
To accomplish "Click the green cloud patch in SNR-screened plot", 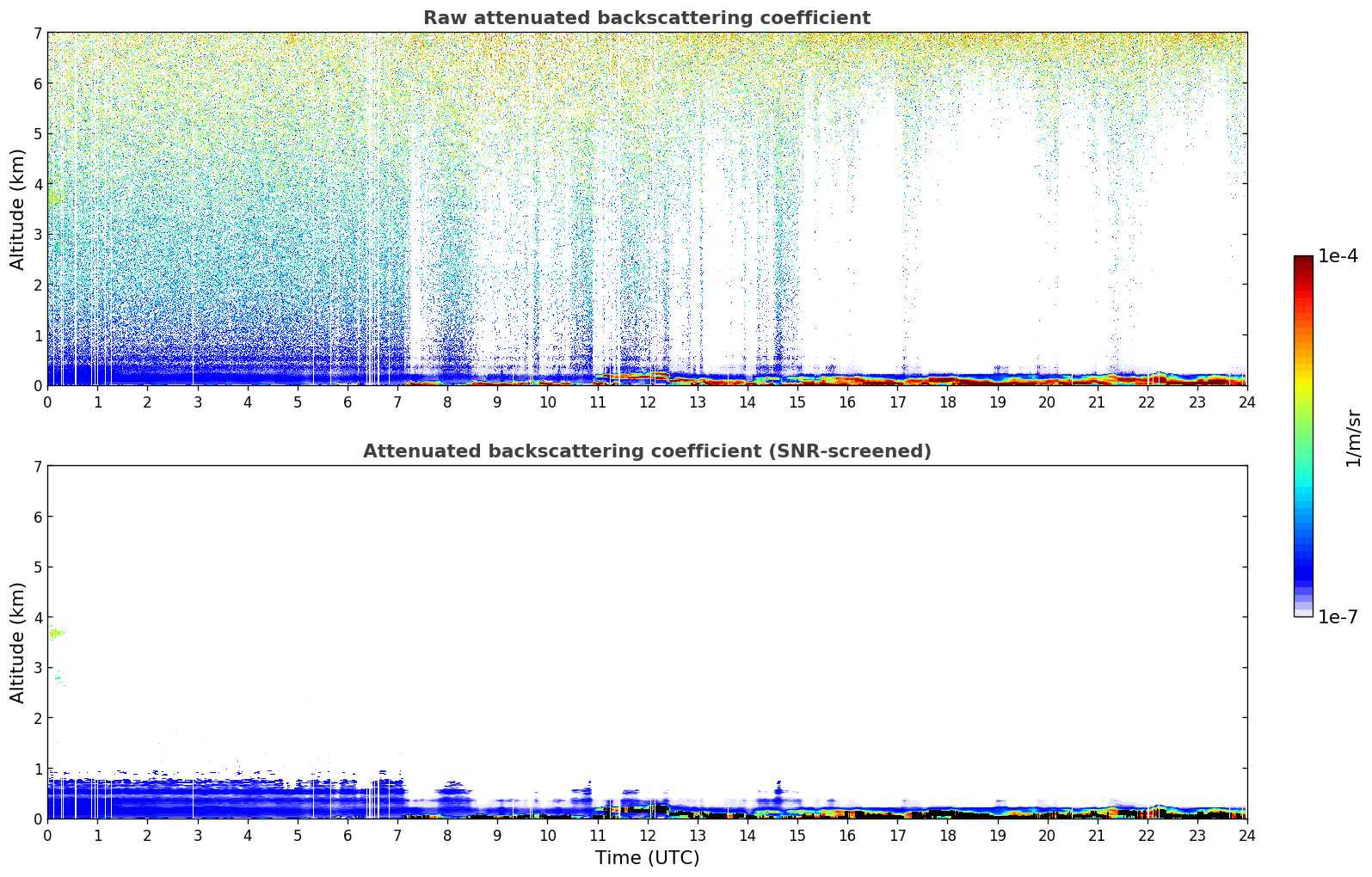I will tap(57, 634).
